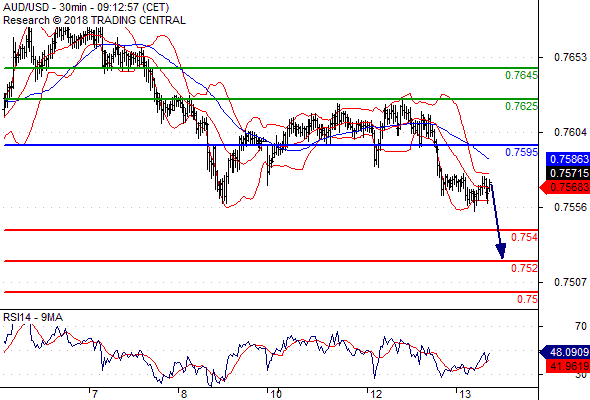
Task: Click the date axis label 12
Action: pos(376,394)
